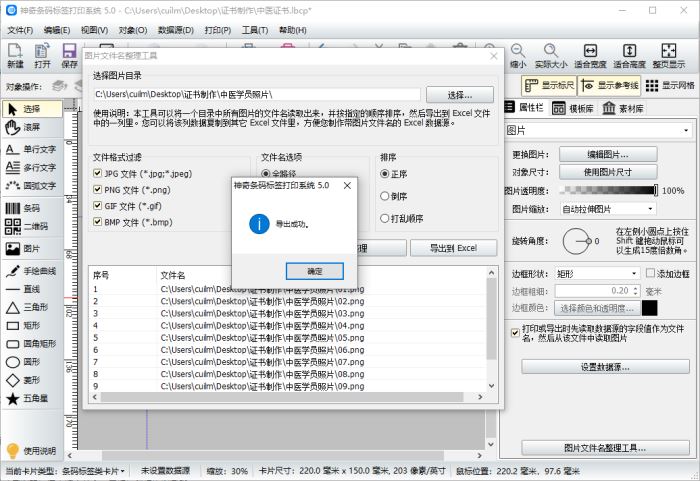700x481 pixels.
Task: Click the 选择... directory browse button
Action: click(x=460, y=95)
